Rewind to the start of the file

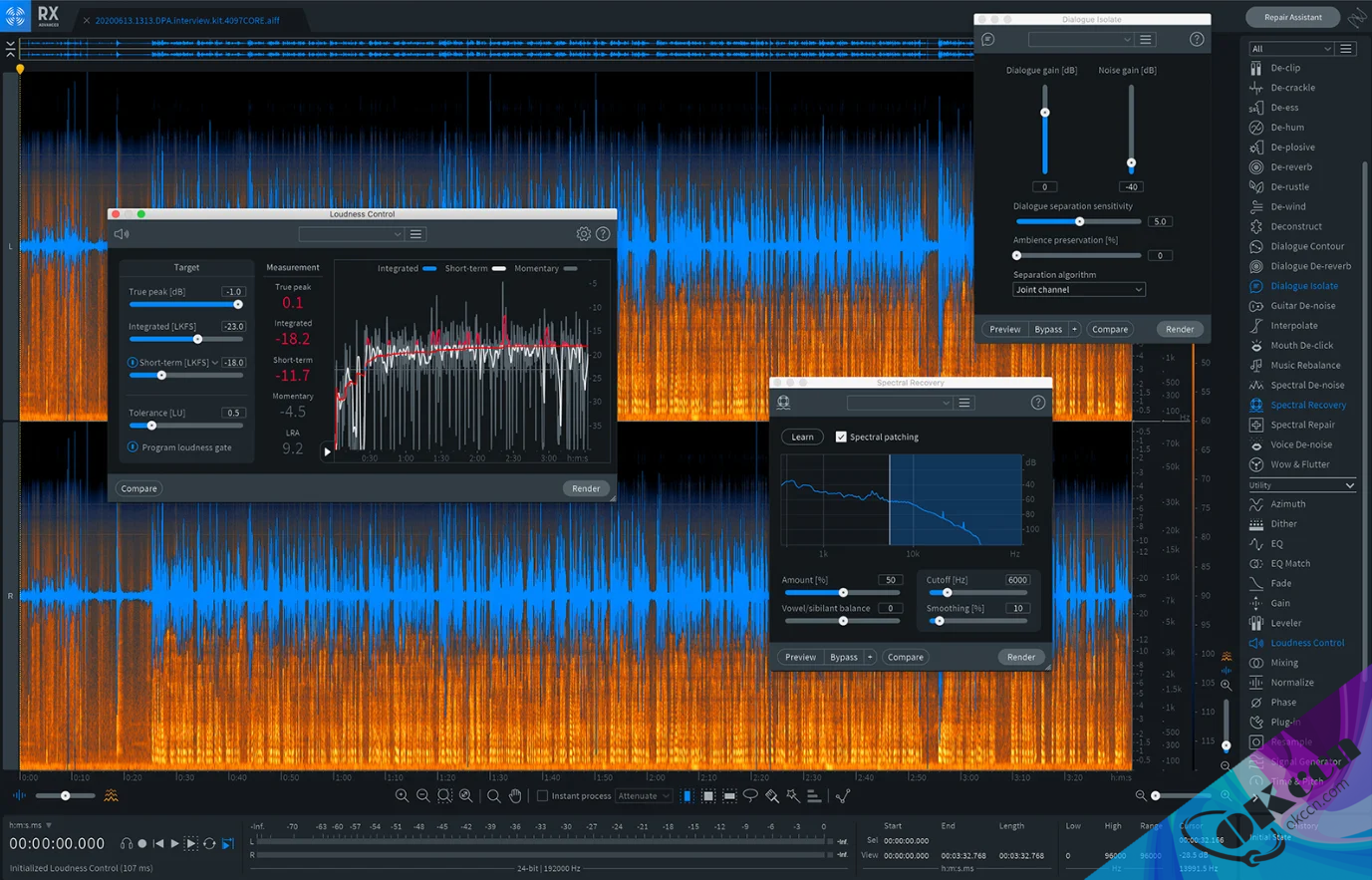(158, 844)
